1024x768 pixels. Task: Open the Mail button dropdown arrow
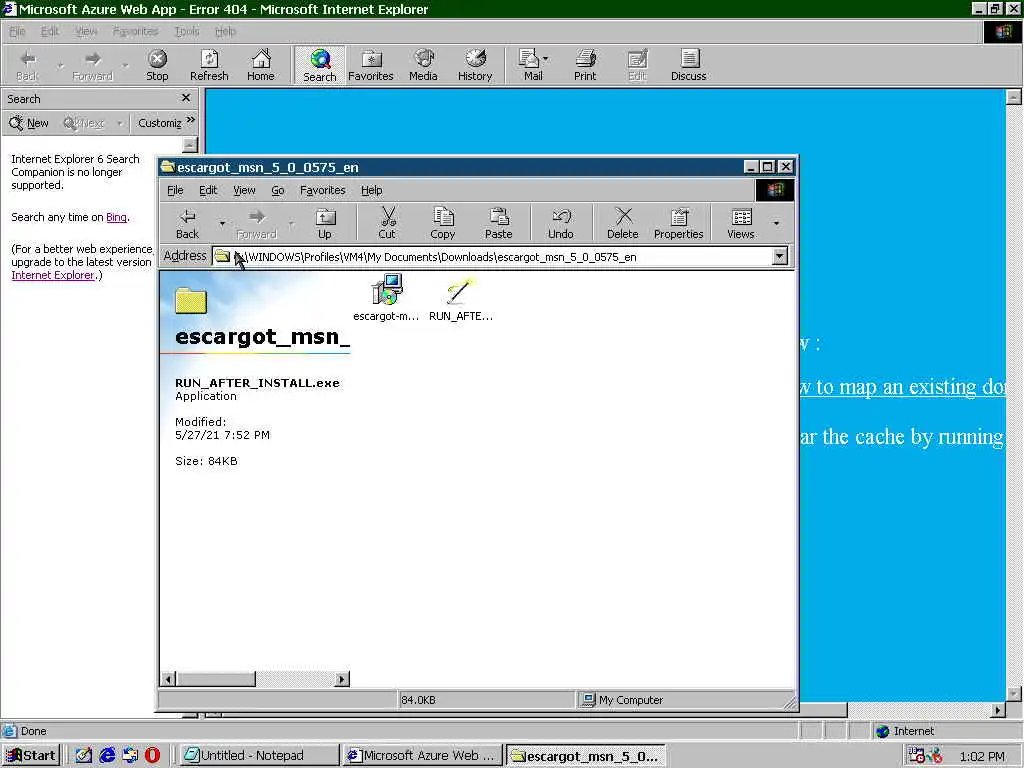[546, 59]
